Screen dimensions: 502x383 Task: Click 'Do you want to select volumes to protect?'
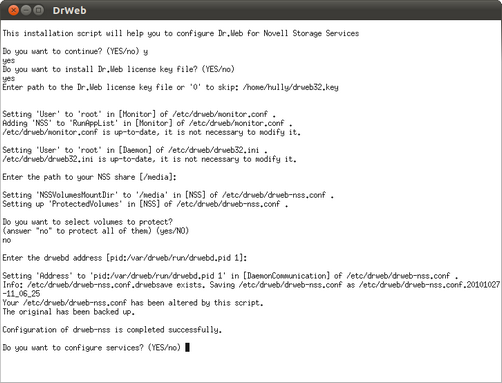coord(87,222)
